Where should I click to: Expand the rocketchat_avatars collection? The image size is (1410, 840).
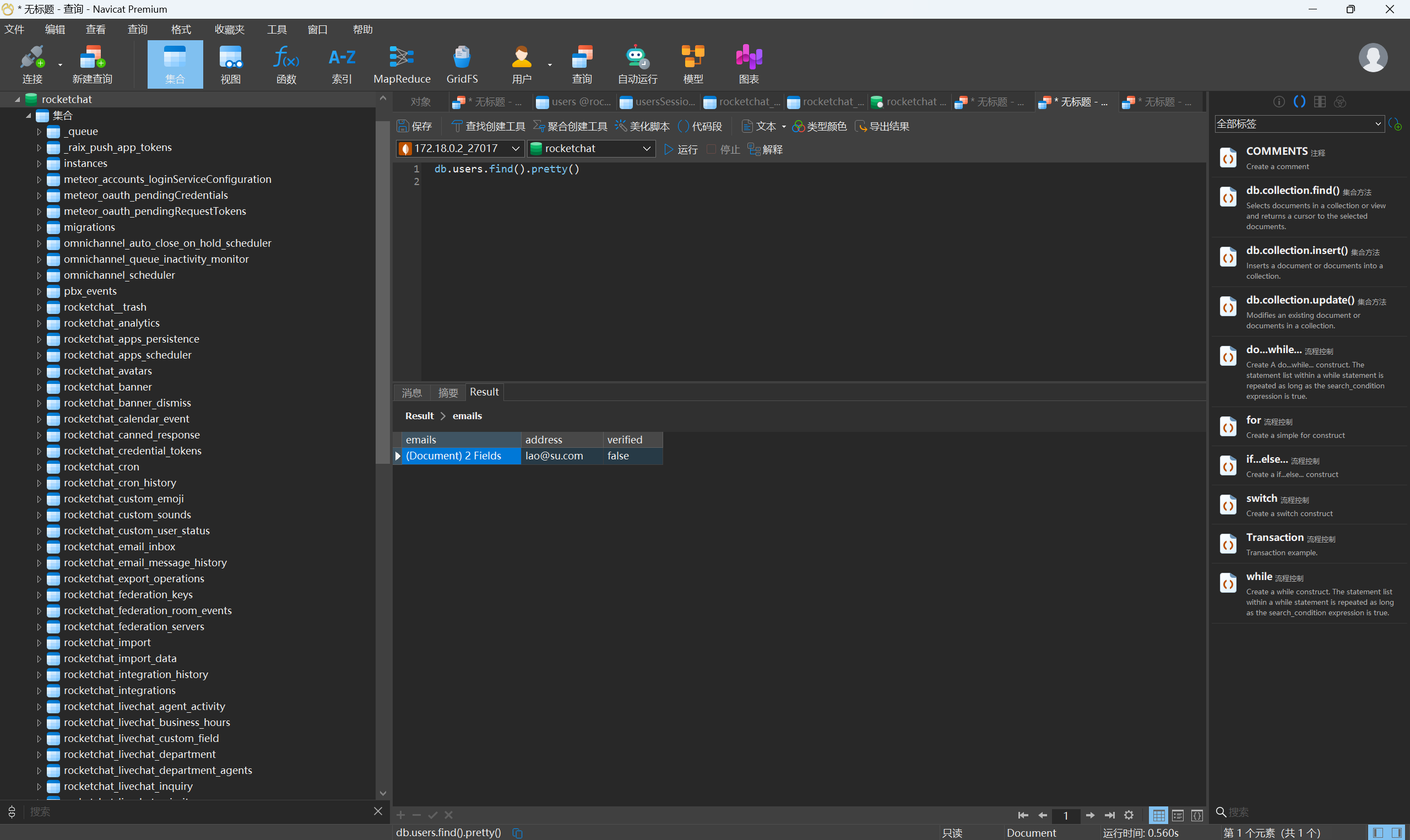coord(39,371)
